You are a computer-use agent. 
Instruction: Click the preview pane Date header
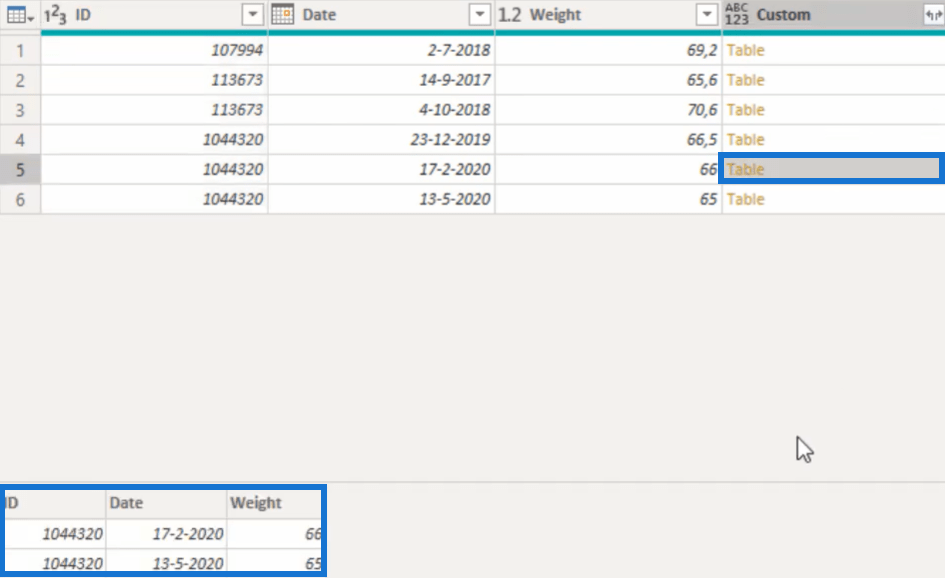[166, 503]
